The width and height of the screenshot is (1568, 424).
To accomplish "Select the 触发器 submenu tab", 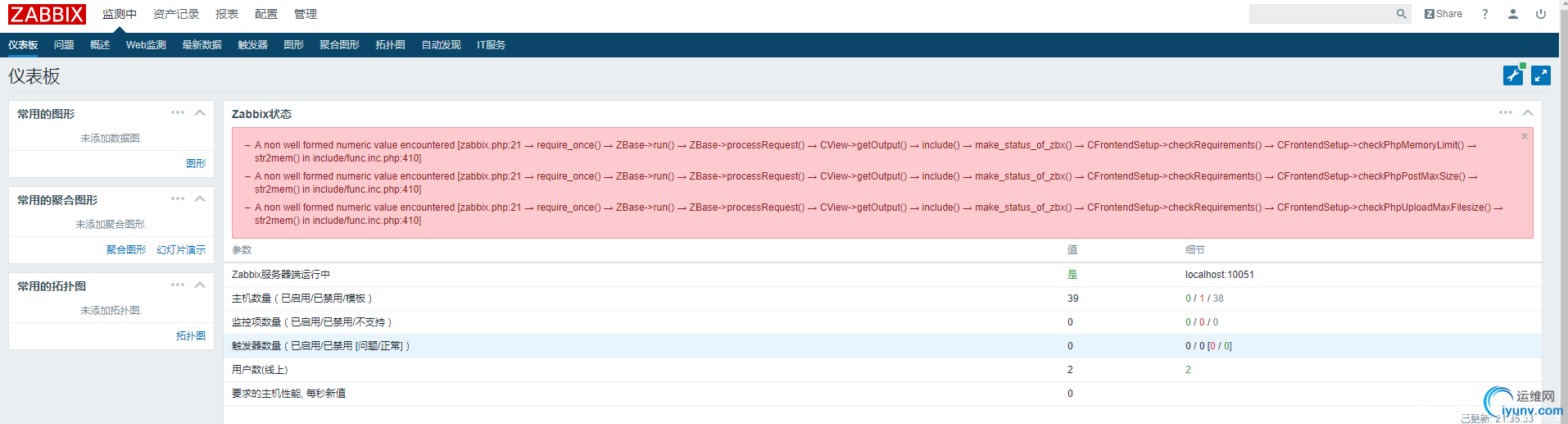I will pos(253,45).
